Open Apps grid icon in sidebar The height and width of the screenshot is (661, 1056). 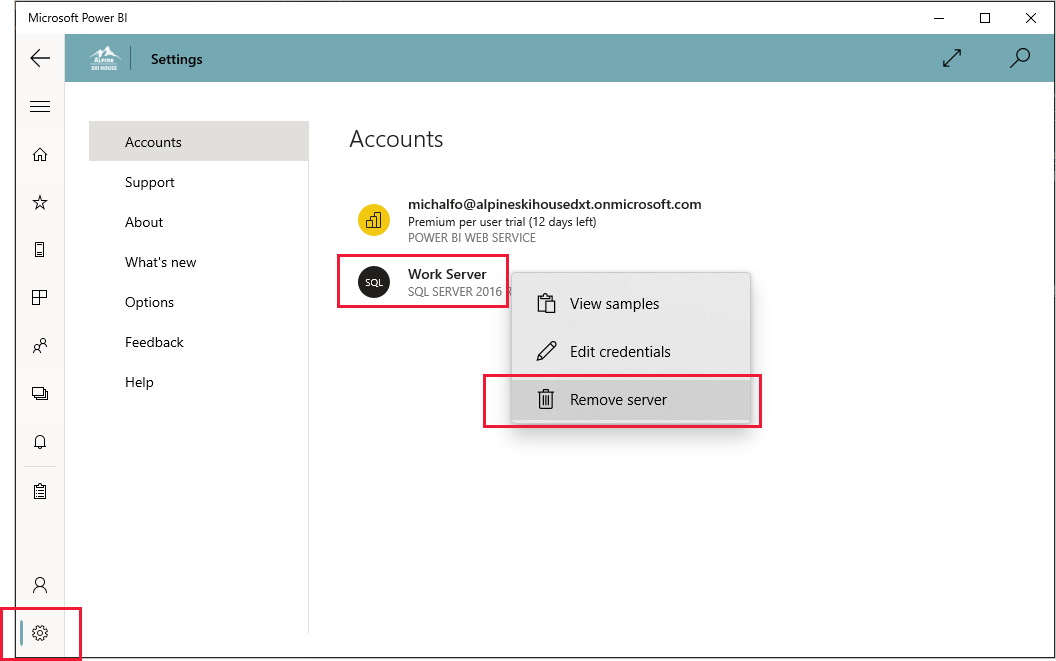coord(40,297)
